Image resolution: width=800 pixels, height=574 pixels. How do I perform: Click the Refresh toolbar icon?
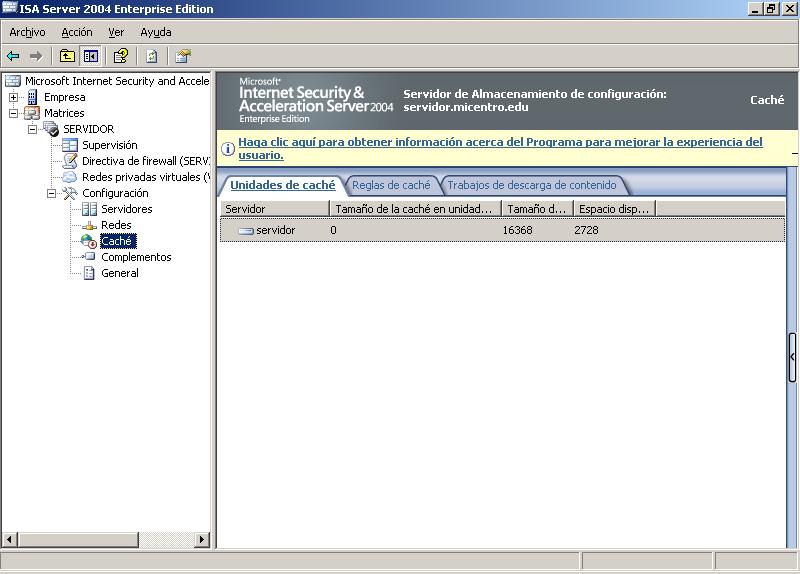point(152,56)
